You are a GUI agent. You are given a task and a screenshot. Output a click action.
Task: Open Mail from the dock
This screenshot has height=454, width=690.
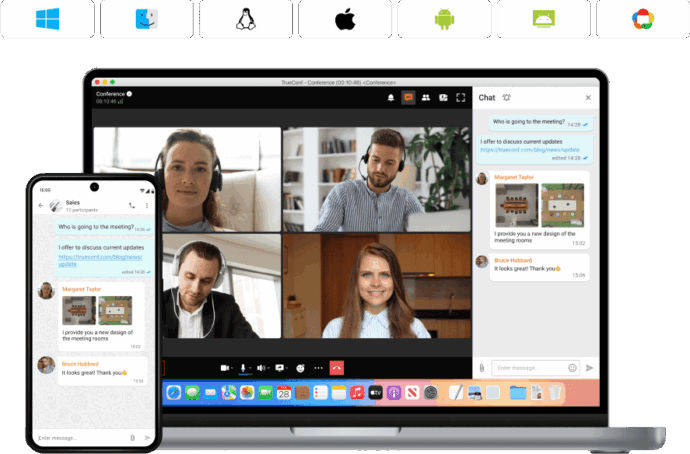pos(210,392)
